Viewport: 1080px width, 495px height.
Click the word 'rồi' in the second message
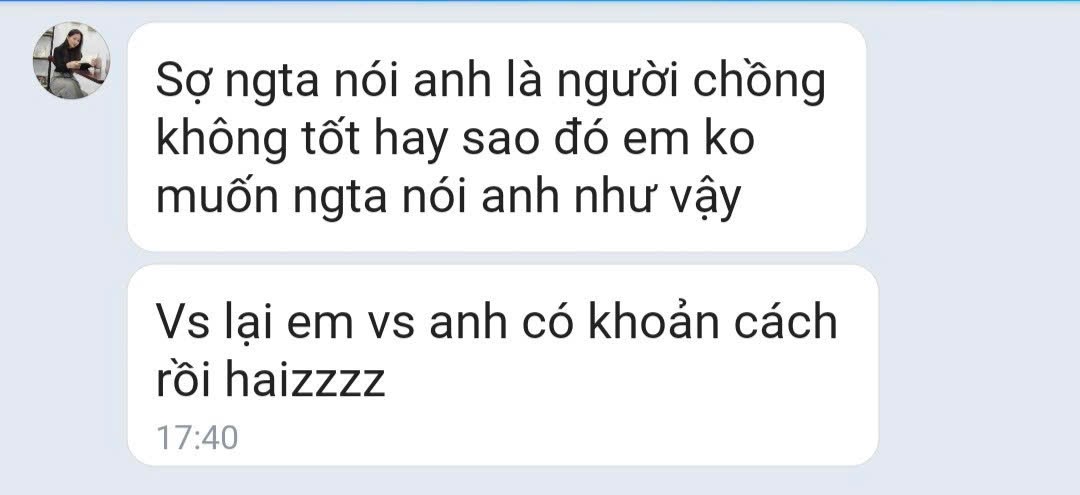(183, 381)
